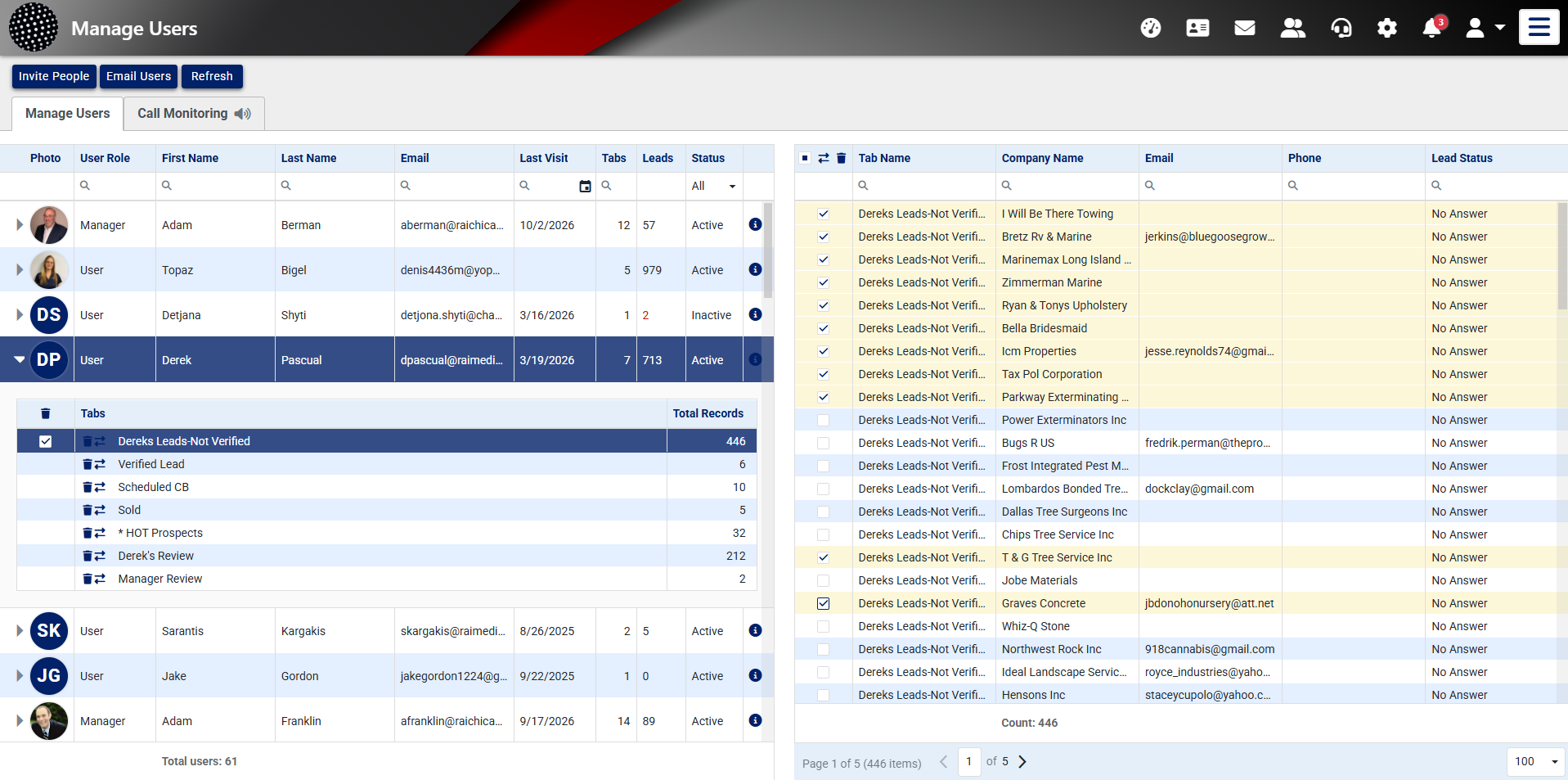Screen dimensions: 1568x780
Task: Click the trash icon in leads grid header
Action: tap(841, 158)
